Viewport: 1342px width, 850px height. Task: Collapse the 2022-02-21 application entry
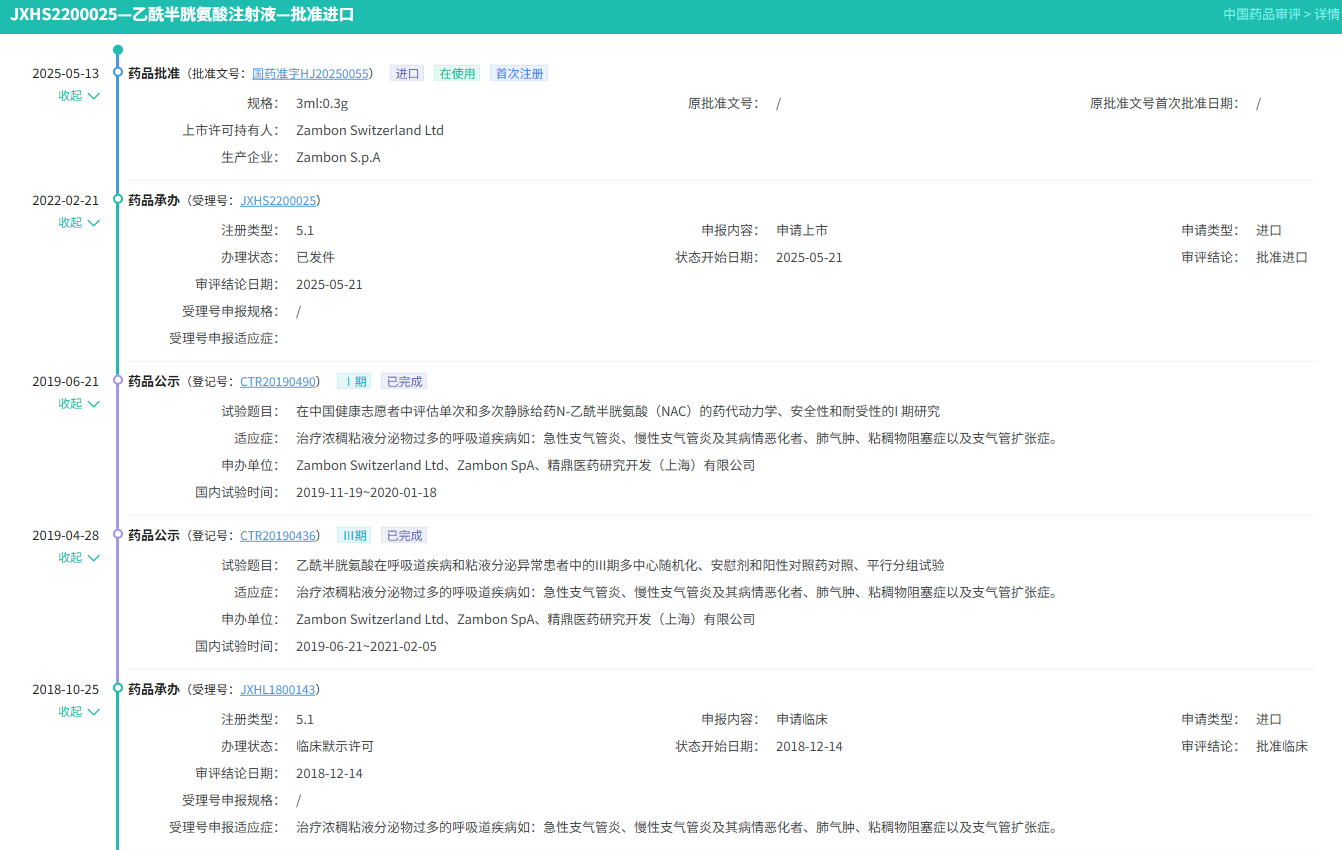pos(79,223)
